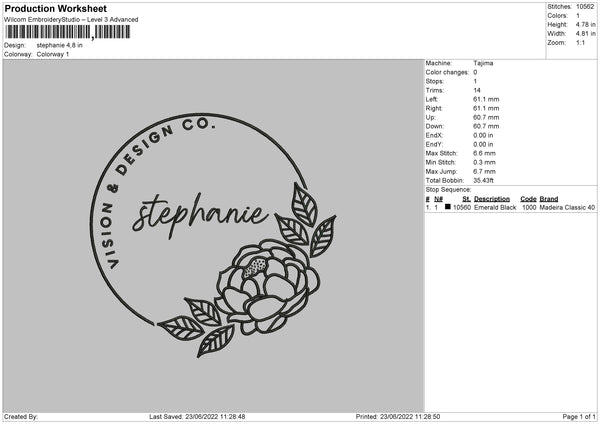
Task: Click the design name 'stephanie 4,8 in'
Action: pos(59,45)
